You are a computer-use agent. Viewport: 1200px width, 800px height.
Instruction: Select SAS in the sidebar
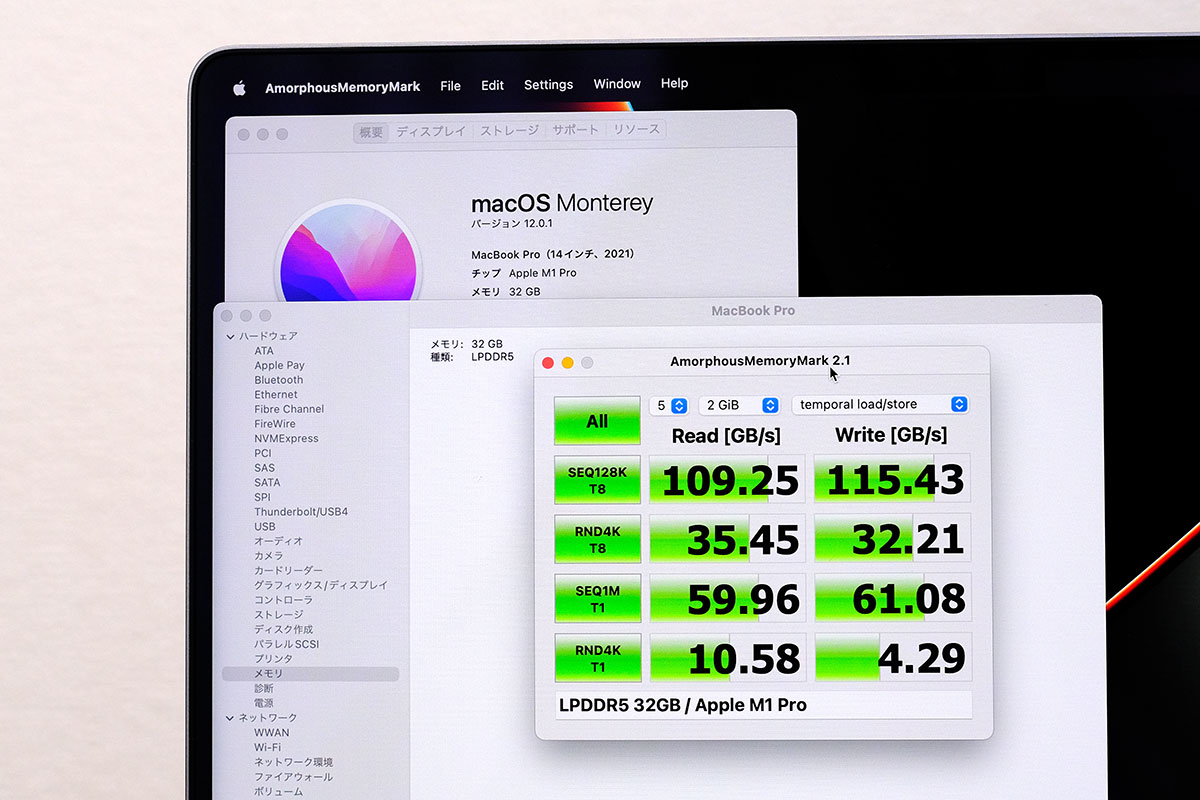(264, 468)
